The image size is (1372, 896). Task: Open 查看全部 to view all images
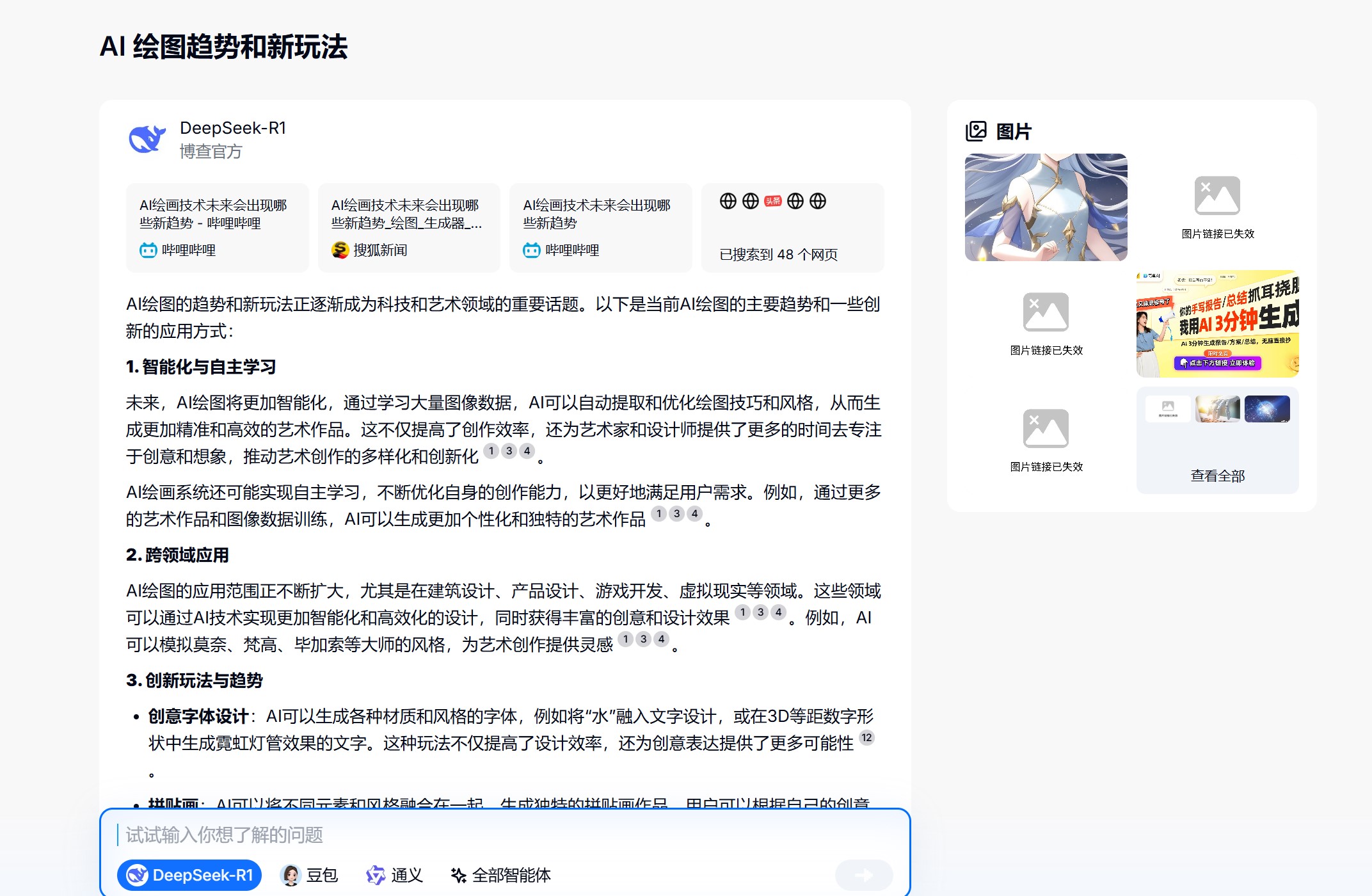1216,476
